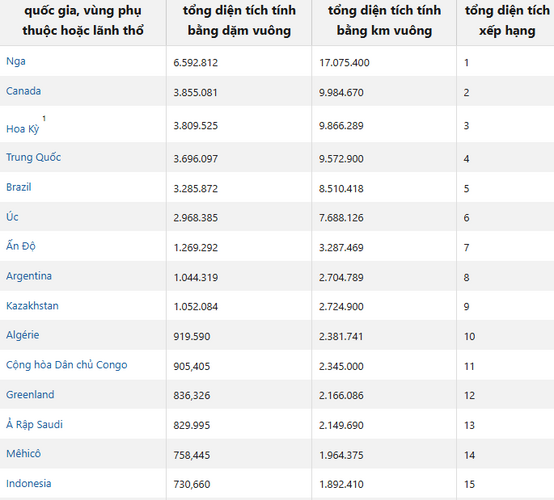Open Cộng hòa Dân chủ Congo link

[67, 365]
